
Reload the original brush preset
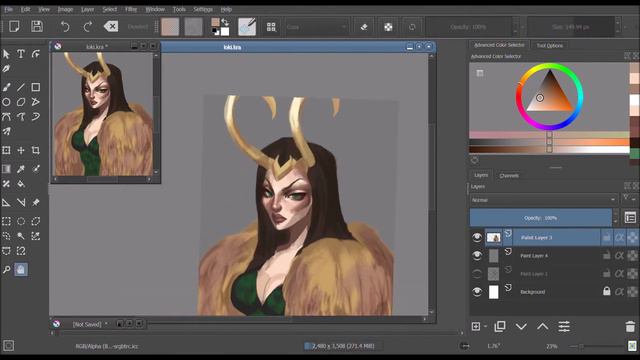[412, 27]
